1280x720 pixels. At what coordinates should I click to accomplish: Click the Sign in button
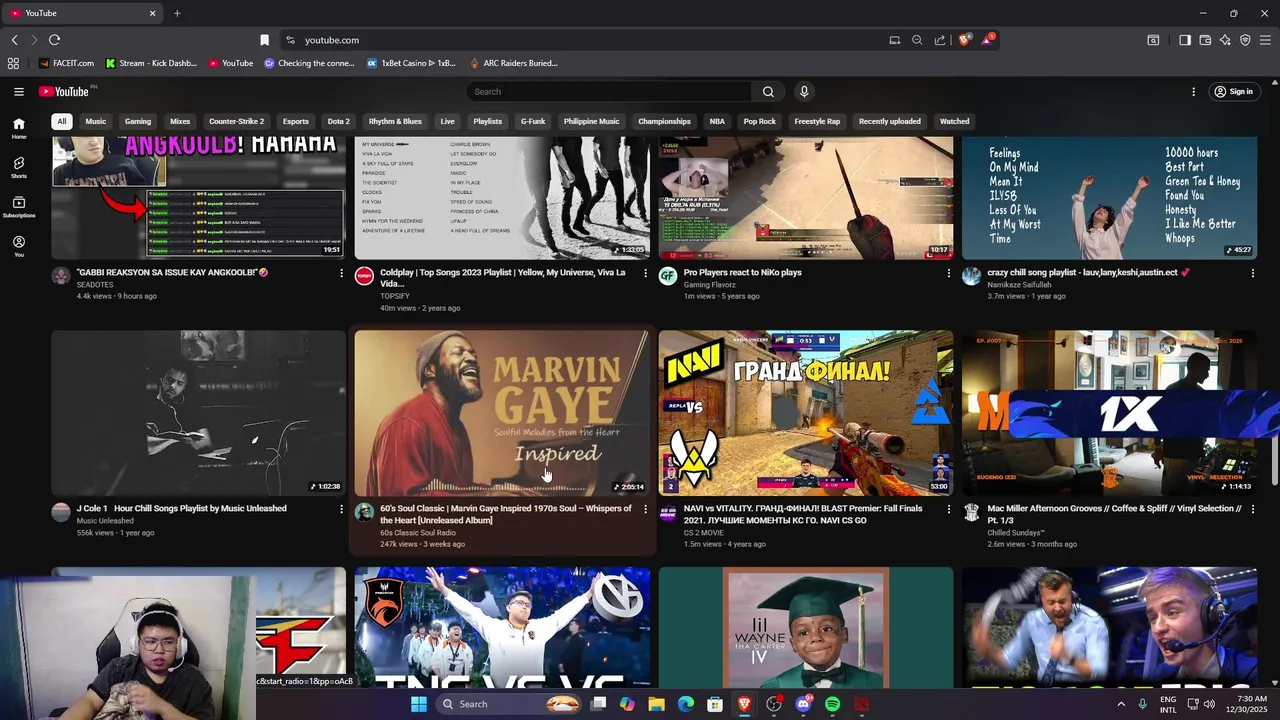(x=1233, y=91)
